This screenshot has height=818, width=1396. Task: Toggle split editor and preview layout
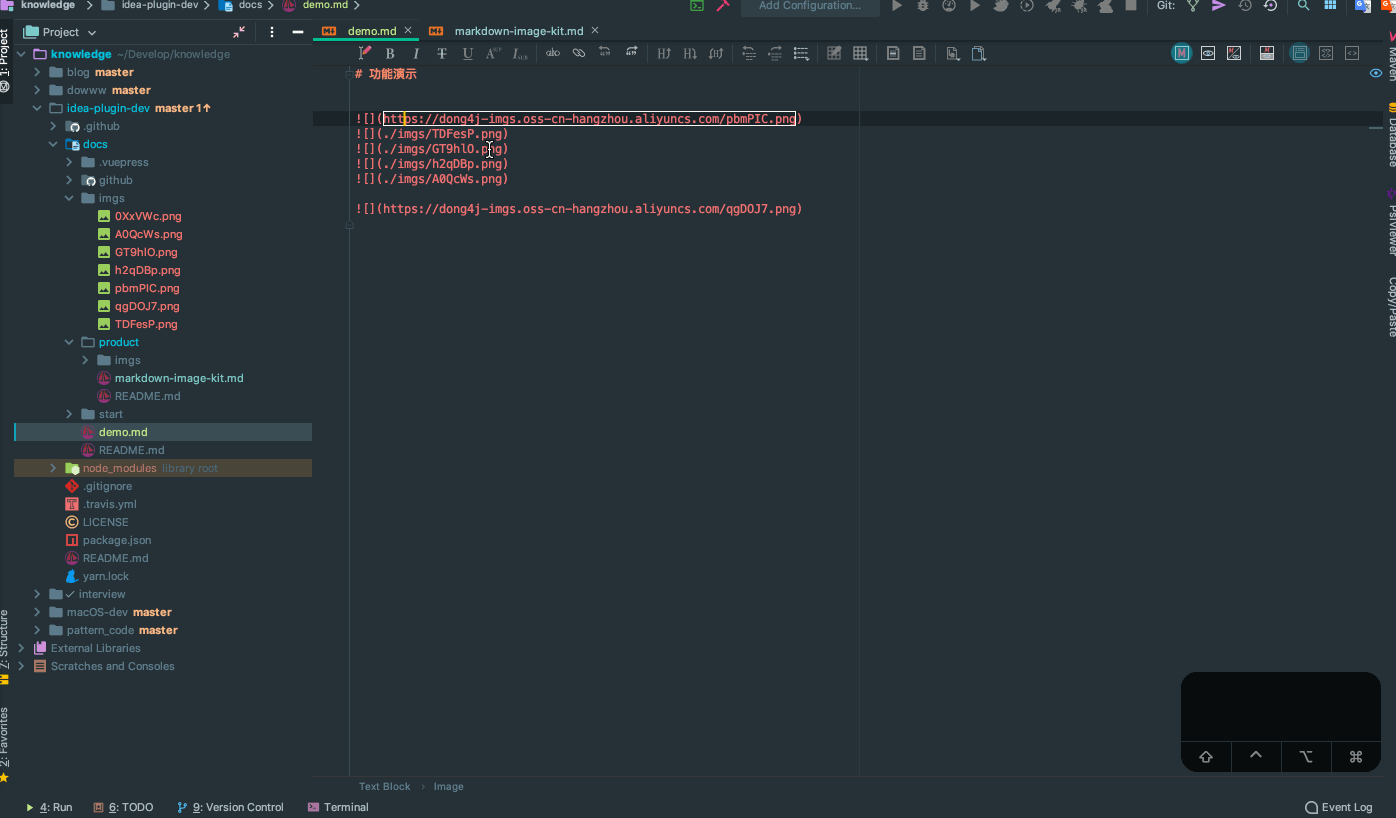pos(1234,53)
